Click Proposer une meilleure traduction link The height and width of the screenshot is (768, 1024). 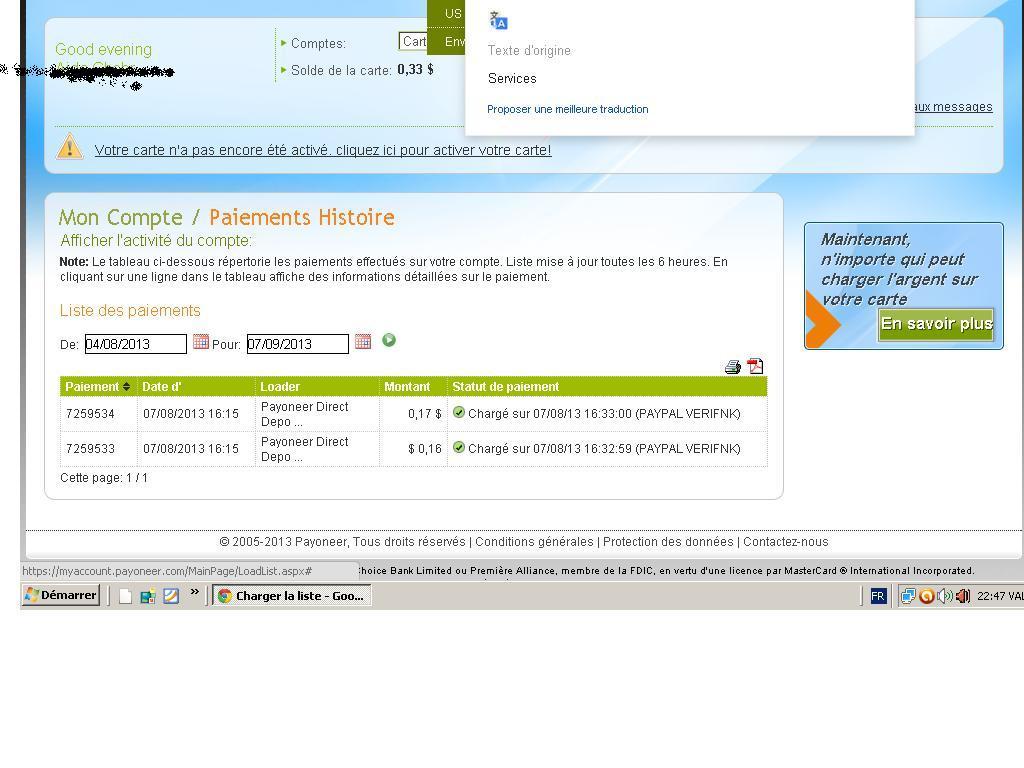568,109
